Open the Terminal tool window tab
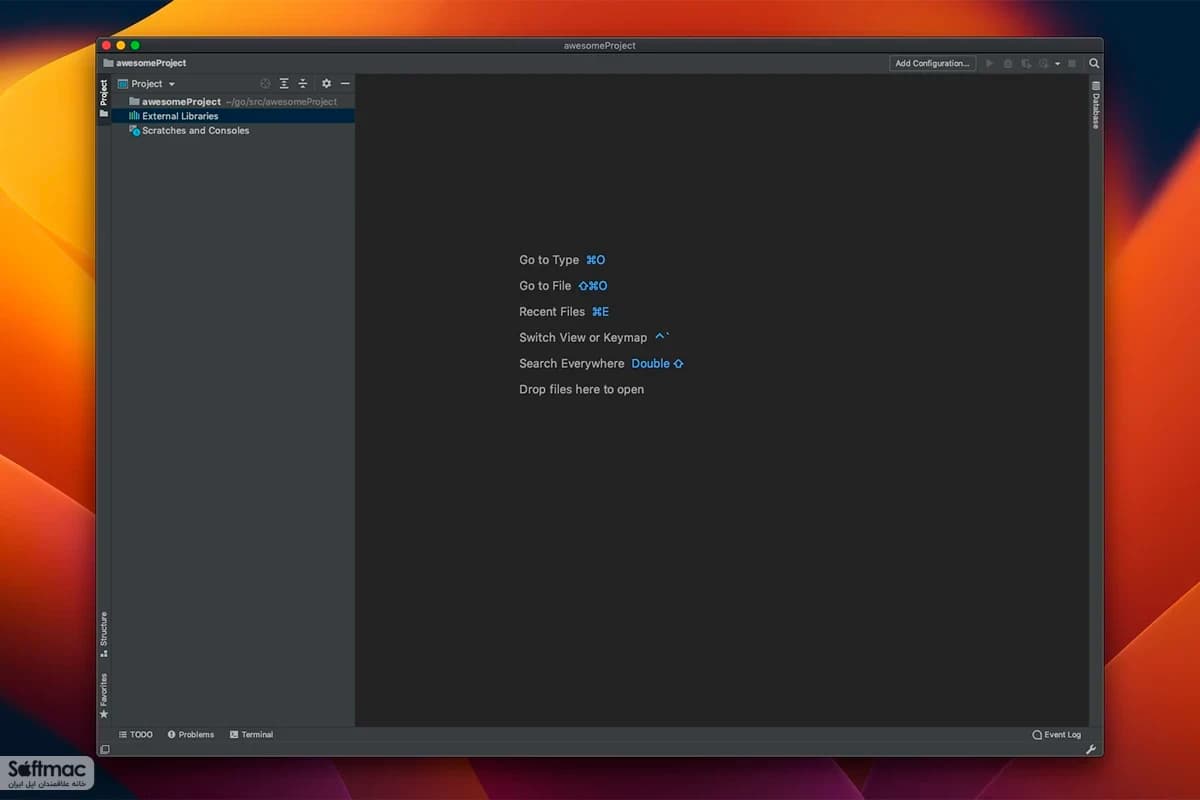 [x=251, y=735]
